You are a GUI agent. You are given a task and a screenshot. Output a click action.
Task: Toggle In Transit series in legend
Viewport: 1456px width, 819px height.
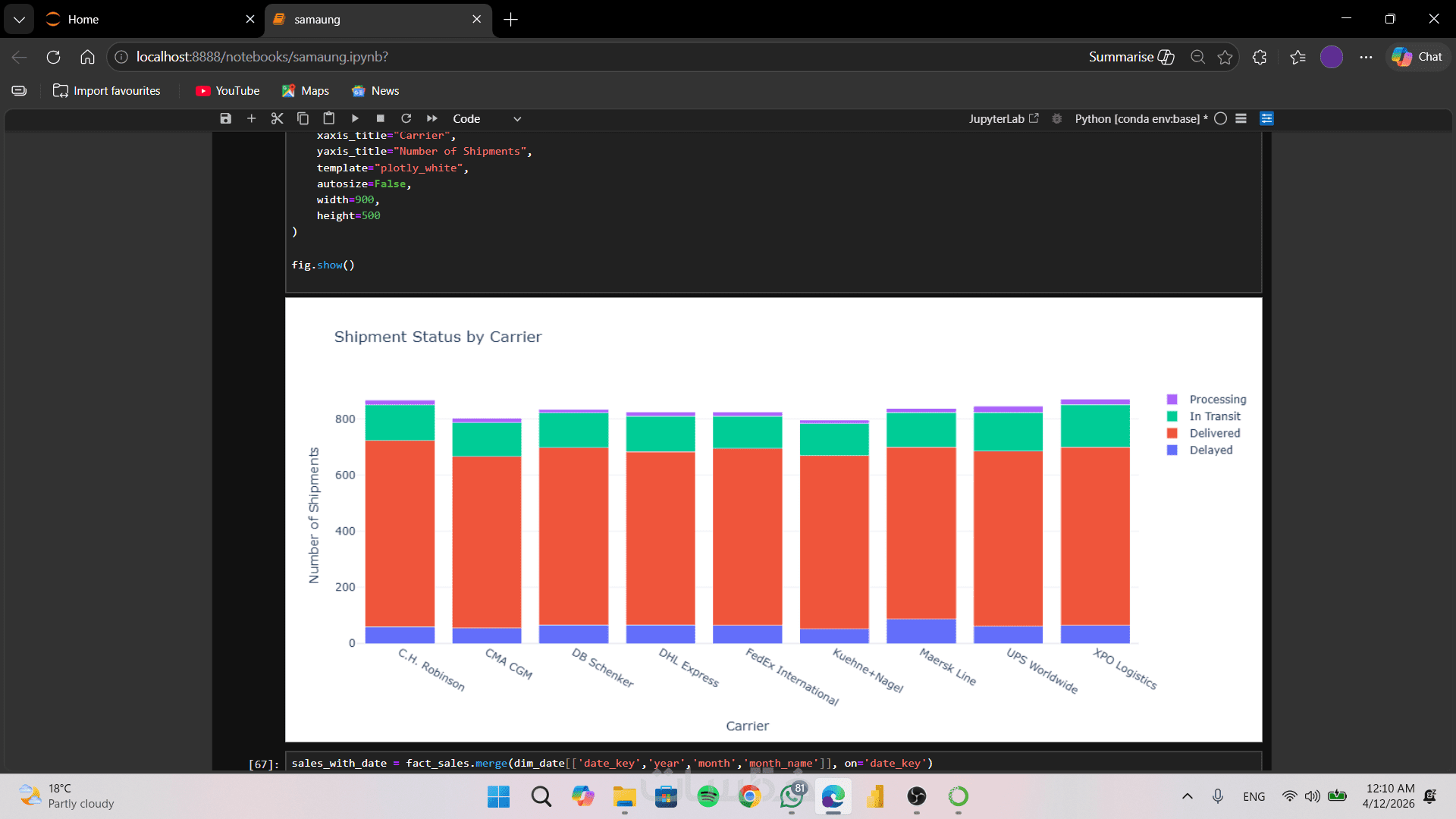(x=1214, y=416)
